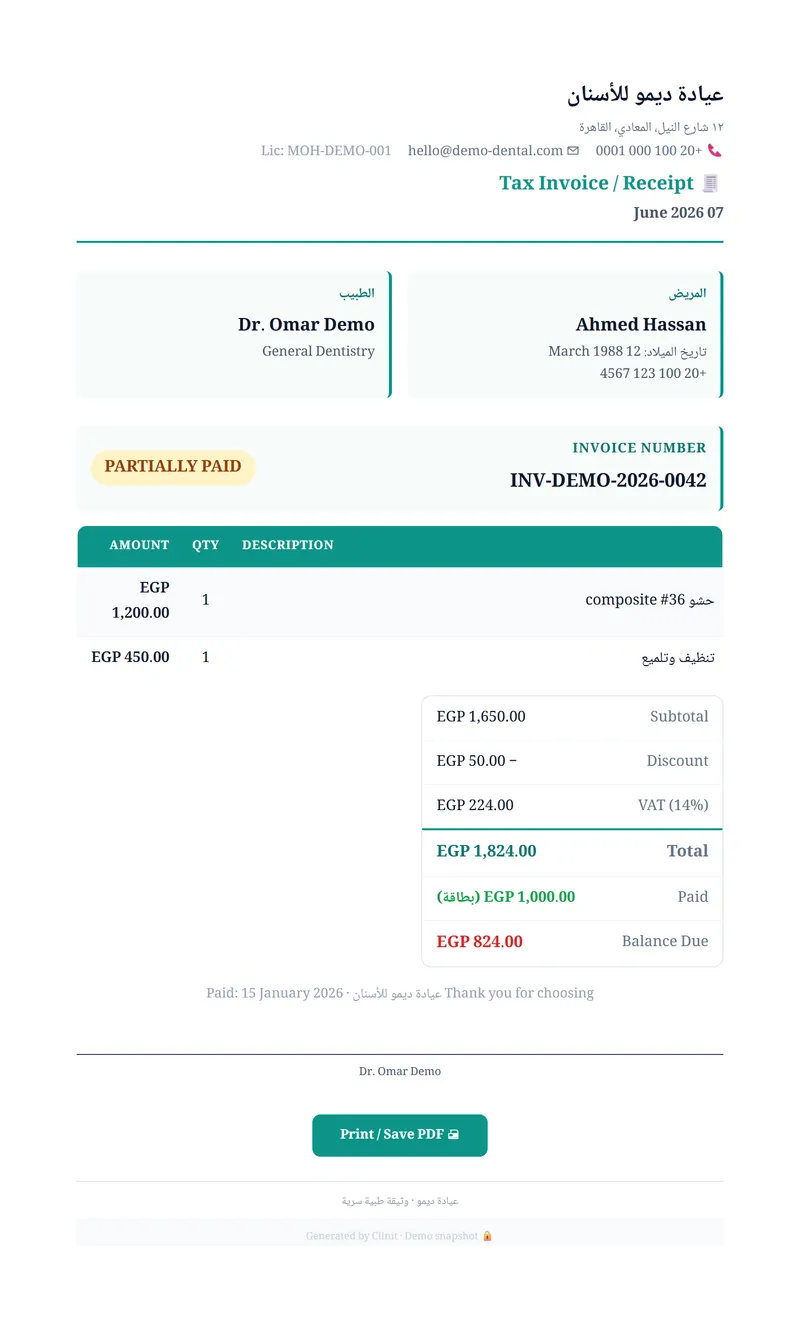Select the EGP 450.00 cleaning row
The image size is (800, 1321).
coord(400,657)
